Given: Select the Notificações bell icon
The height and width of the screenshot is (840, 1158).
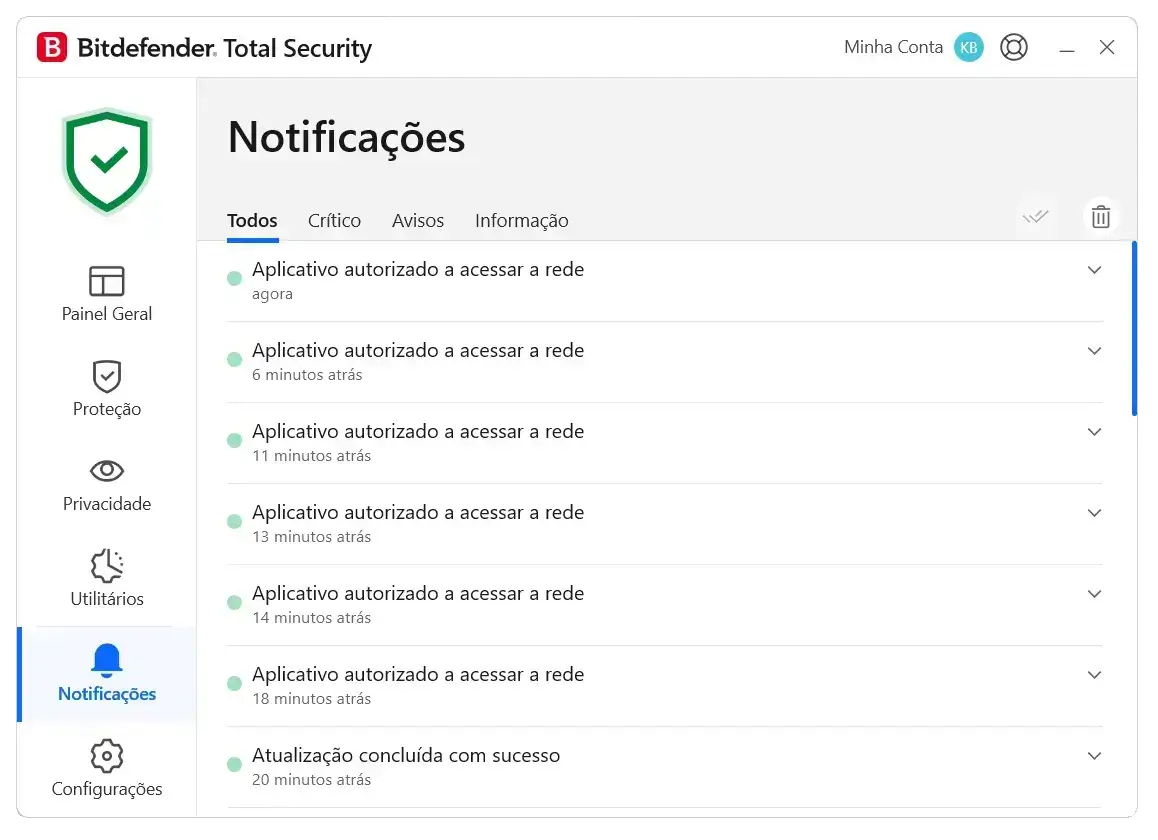Looking at the screenshot, I should pos(106,660).
